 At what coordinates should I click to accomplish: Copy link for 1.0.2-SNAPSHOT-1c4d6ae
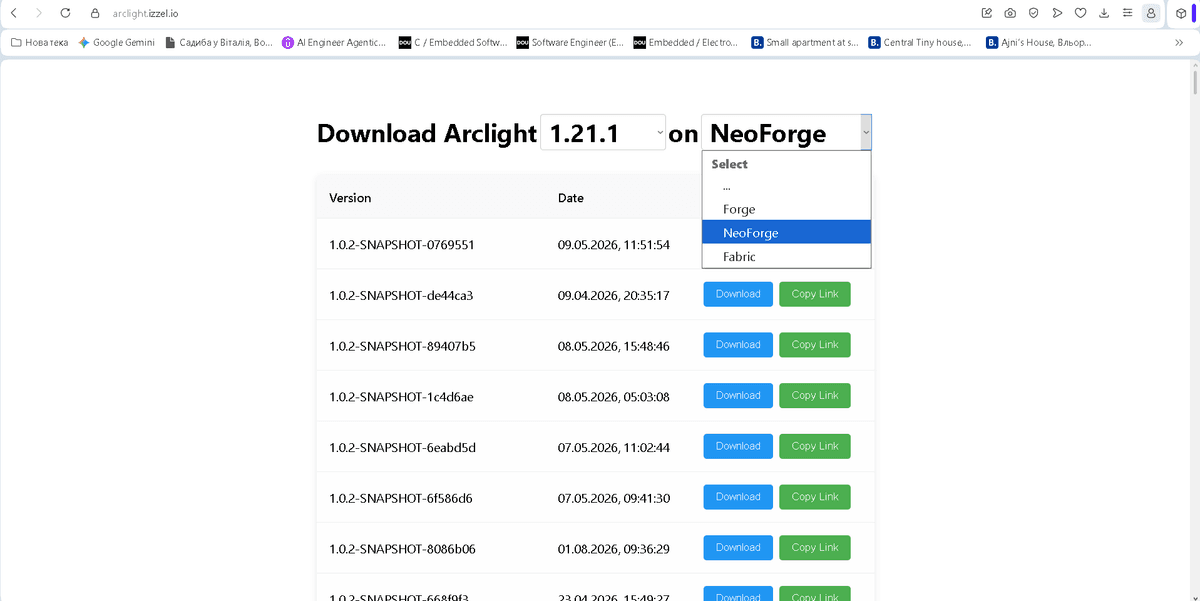coord(815,395)
